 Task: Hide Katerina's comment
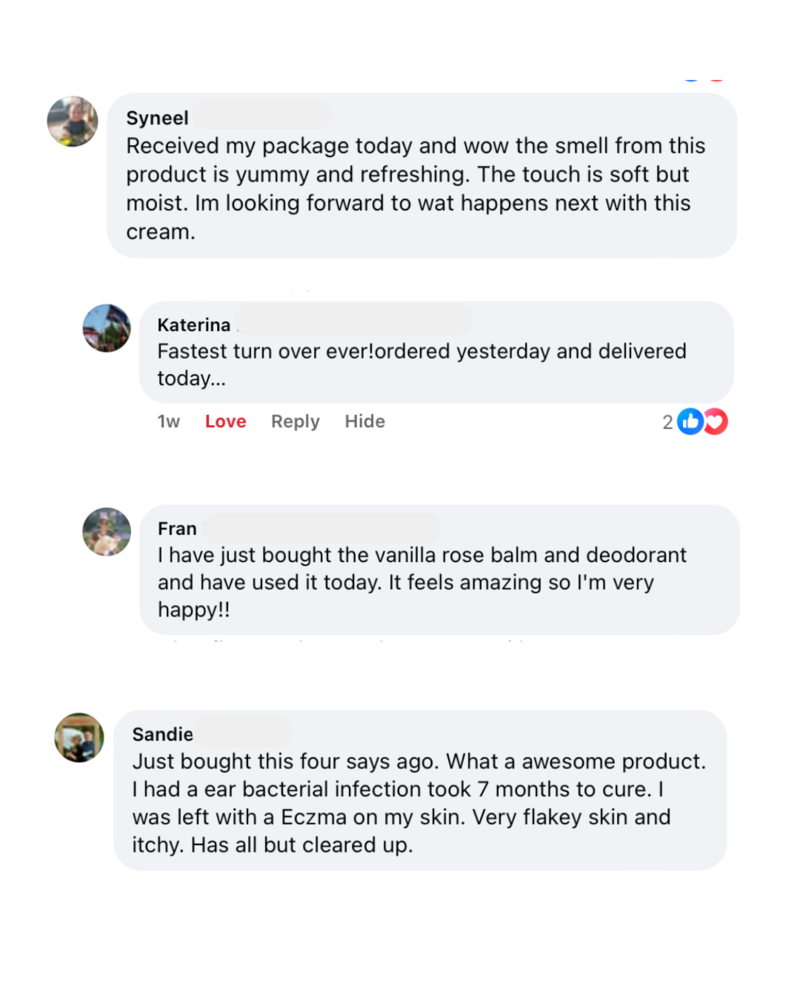(x=364, y=421)
